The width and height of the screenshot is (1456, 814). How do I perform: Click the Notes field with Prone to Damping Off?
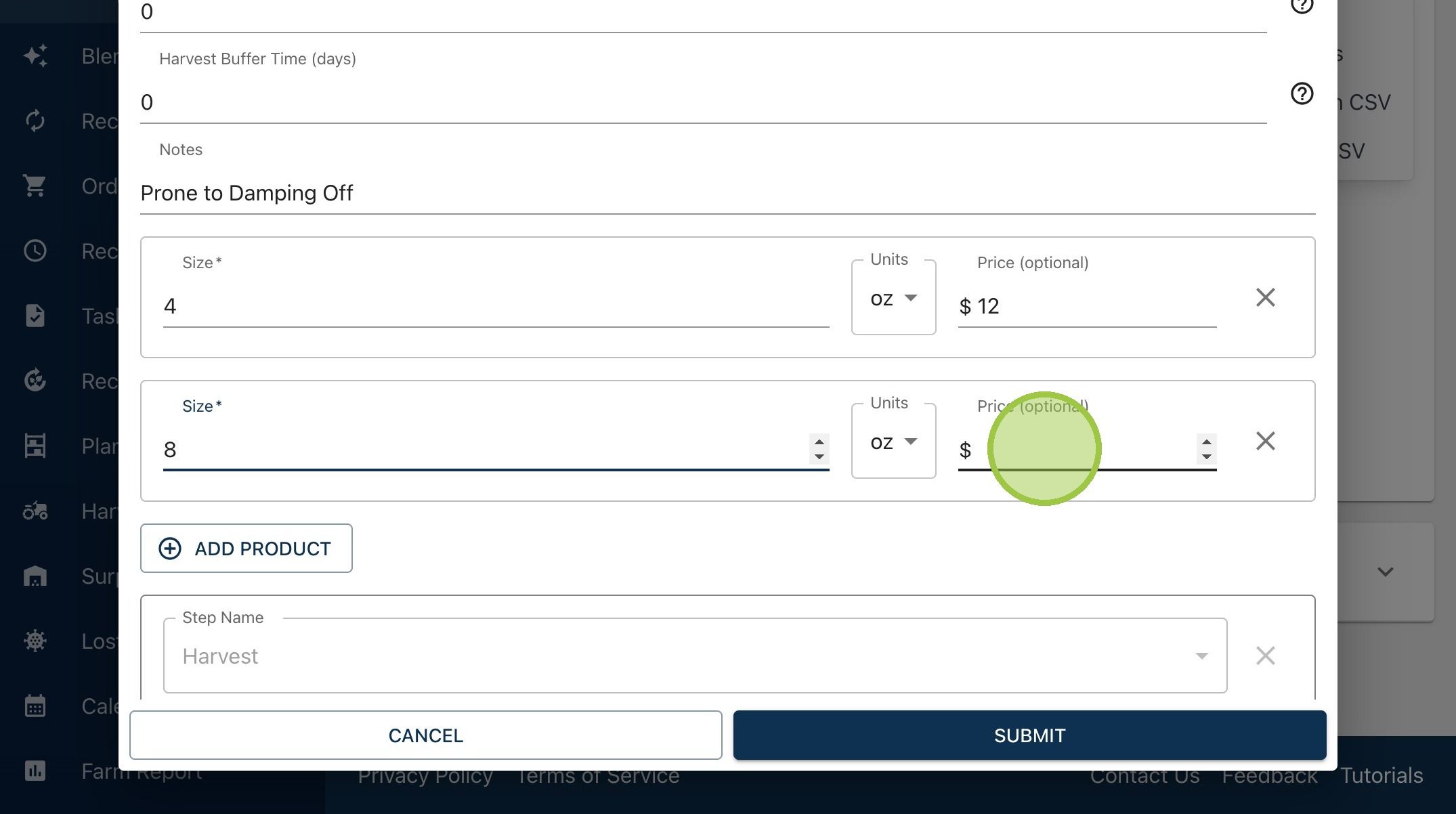click(x=727, y=194)
